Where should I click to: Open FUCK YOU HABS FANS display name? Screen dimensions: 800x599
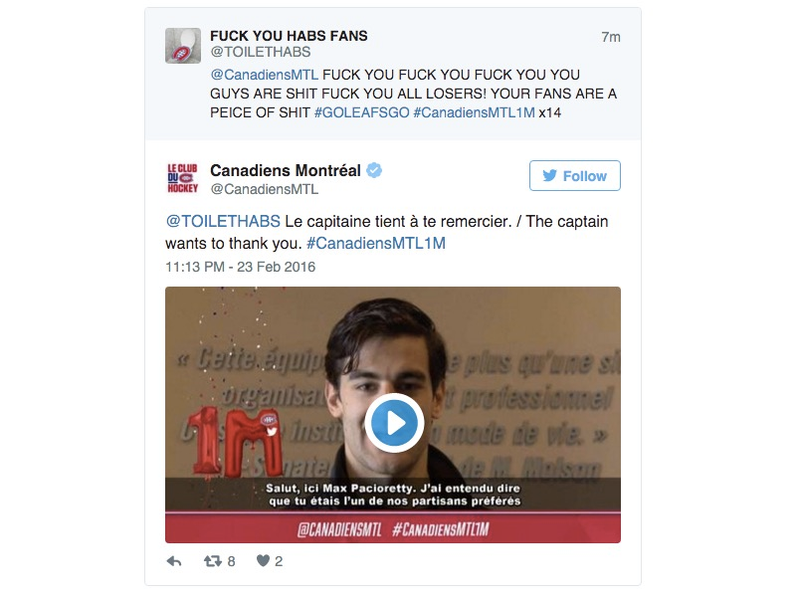[289, 36]
